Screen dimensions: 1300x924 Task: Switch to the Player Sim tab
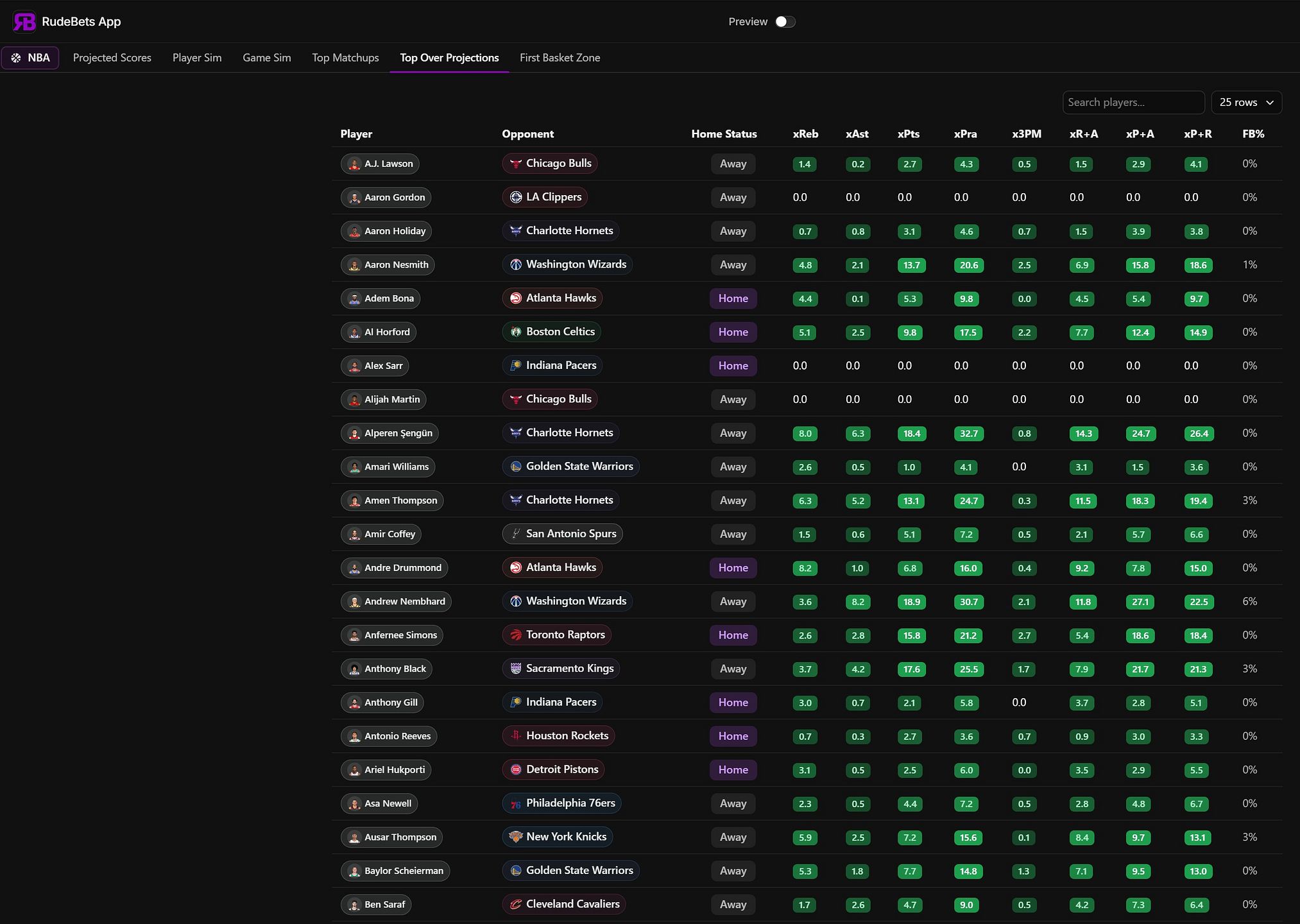pyautogui.click(x=197, y=58)
